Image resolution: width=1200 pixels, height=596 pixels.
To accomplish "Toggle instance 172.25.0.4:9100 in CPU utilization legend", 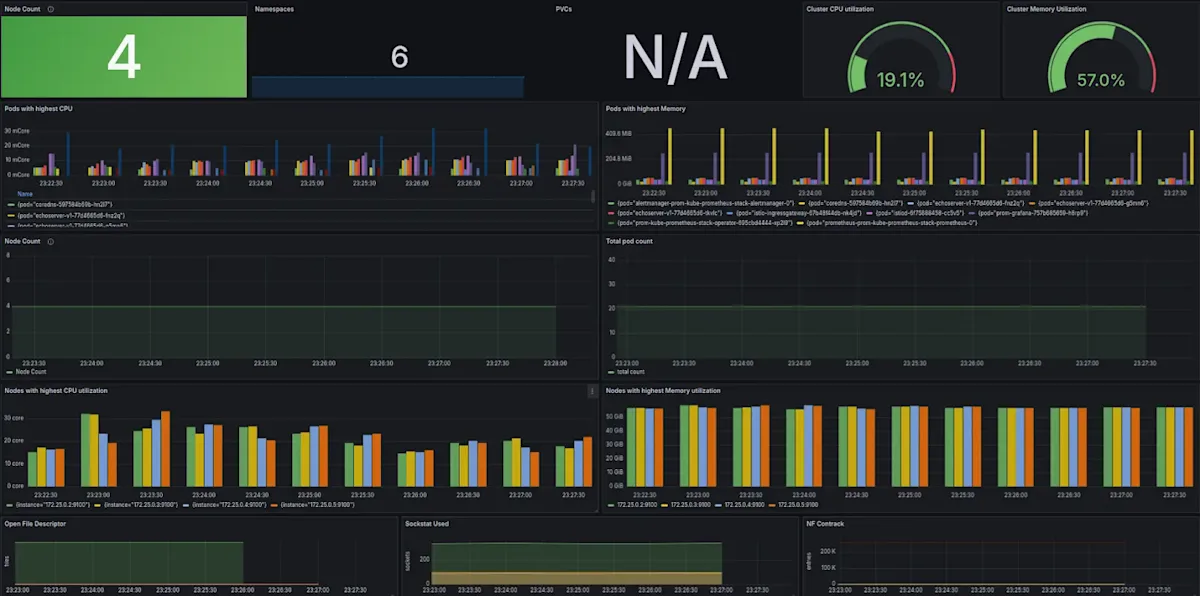I will point(224,504).
